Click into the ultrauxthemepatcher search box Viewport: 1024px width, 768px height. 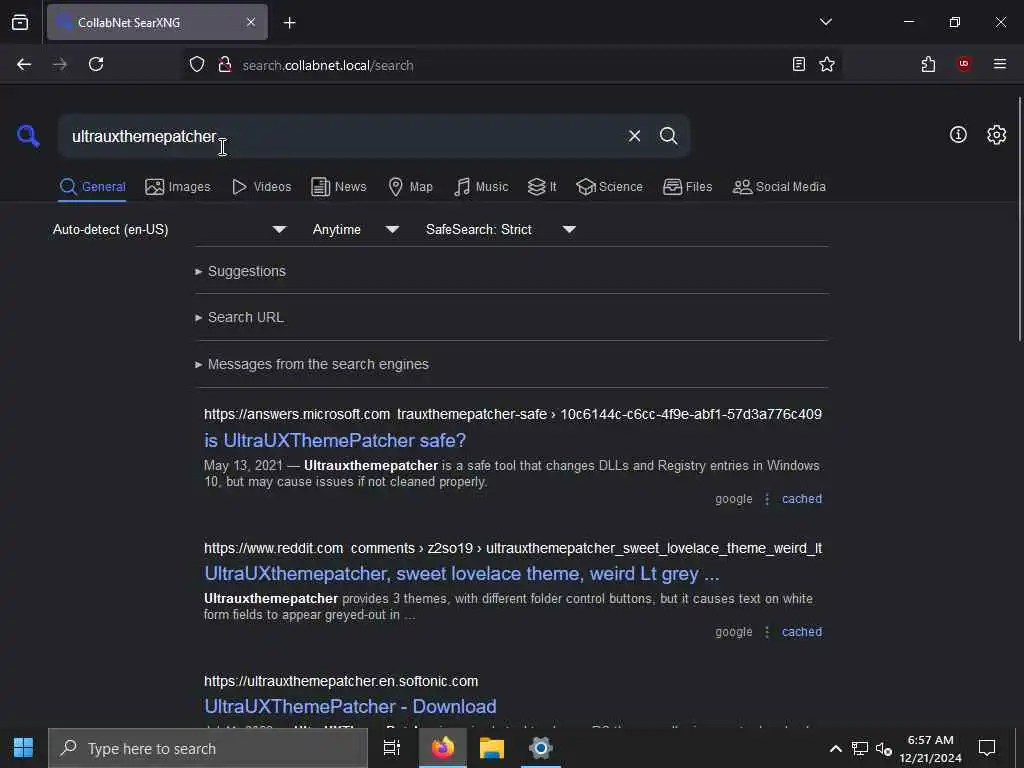(340, 136)
